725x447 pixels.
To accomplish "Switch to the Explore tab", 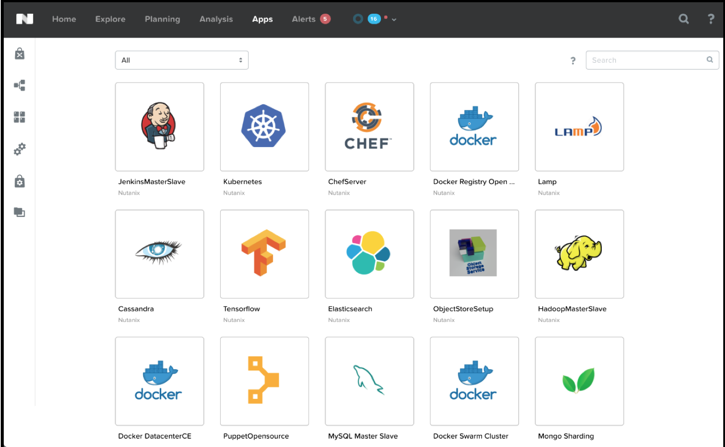I will 110,19.
